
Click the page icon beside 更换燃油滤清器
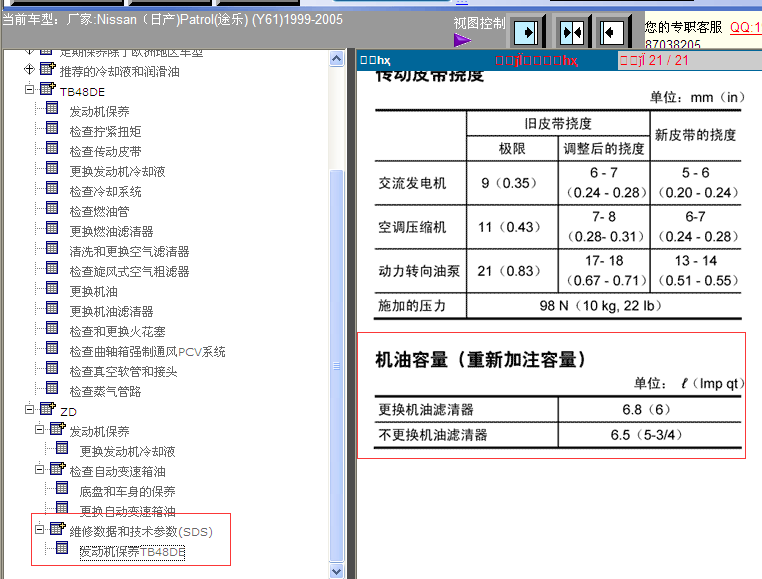click(52, 228)
